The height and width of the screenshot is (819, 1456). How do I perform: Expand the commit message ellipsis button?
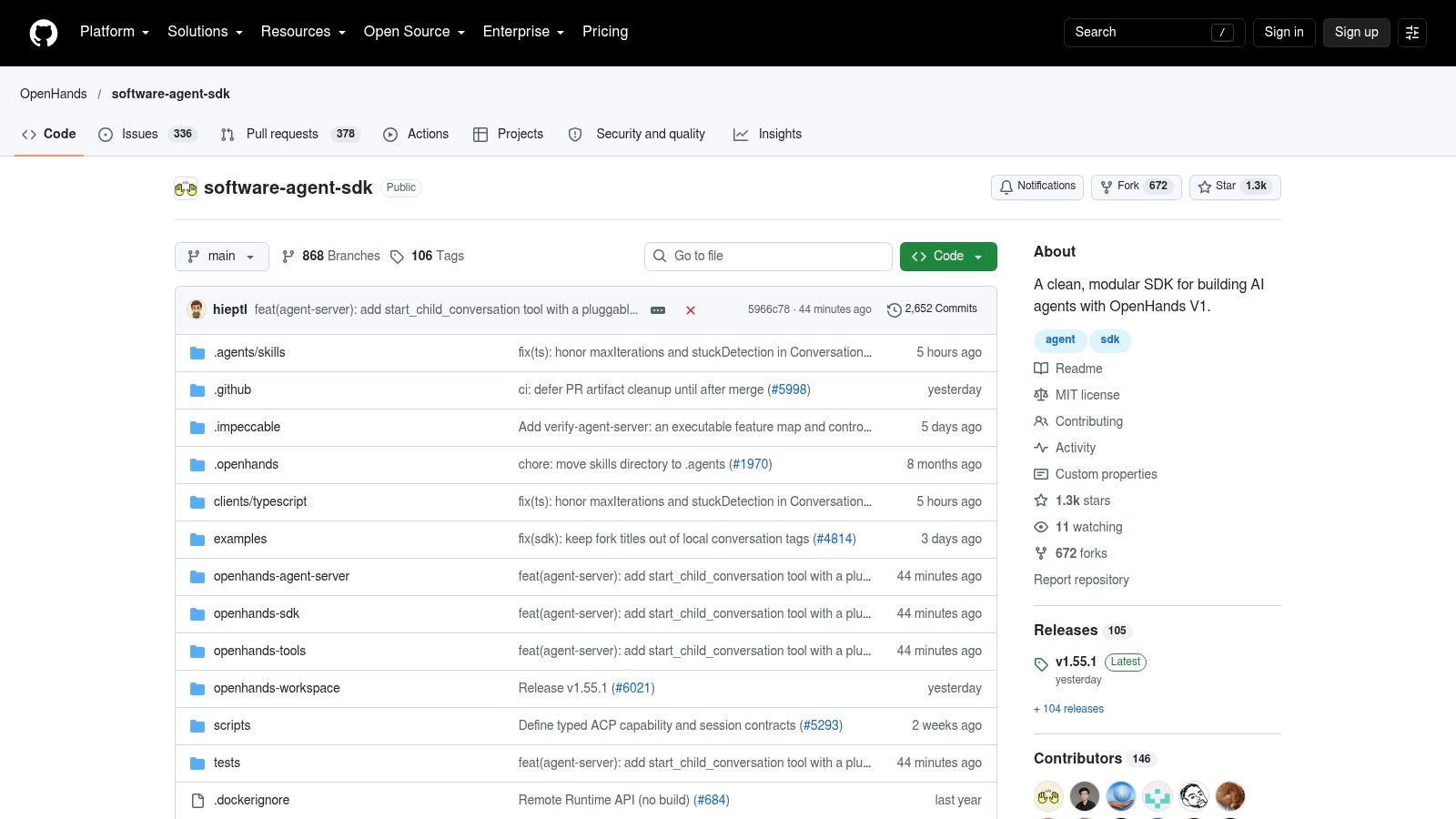pyautogui.click(x=658, y=310)
